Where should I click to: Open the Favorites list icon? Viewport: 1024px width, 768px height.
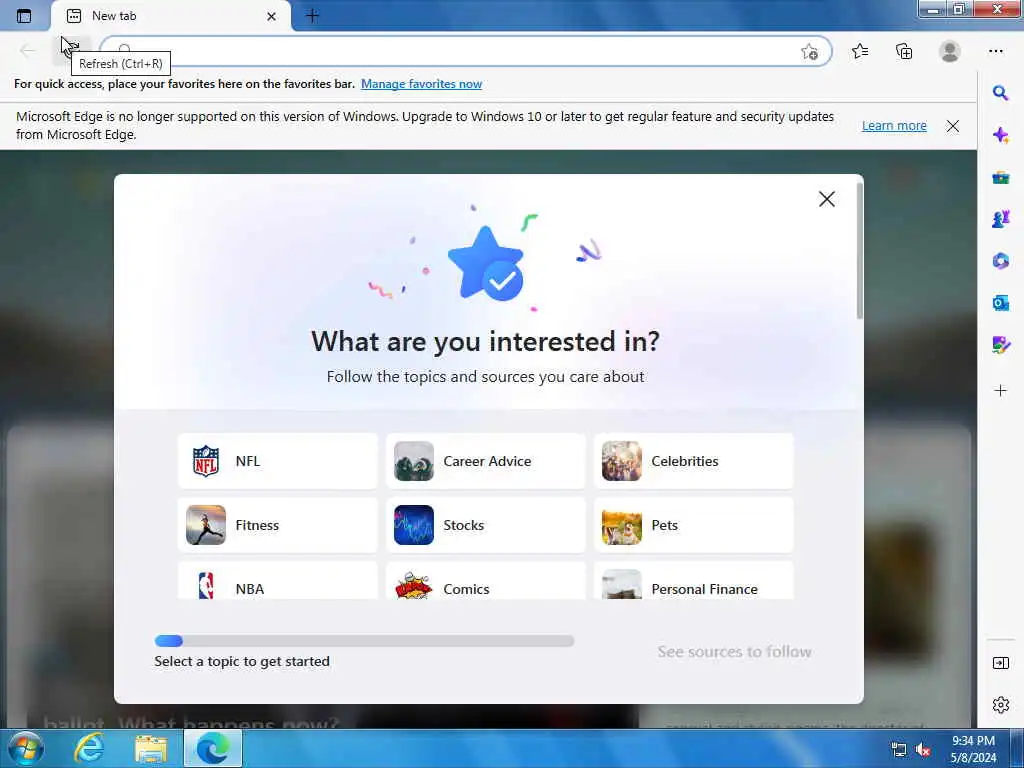pos(860,51)
